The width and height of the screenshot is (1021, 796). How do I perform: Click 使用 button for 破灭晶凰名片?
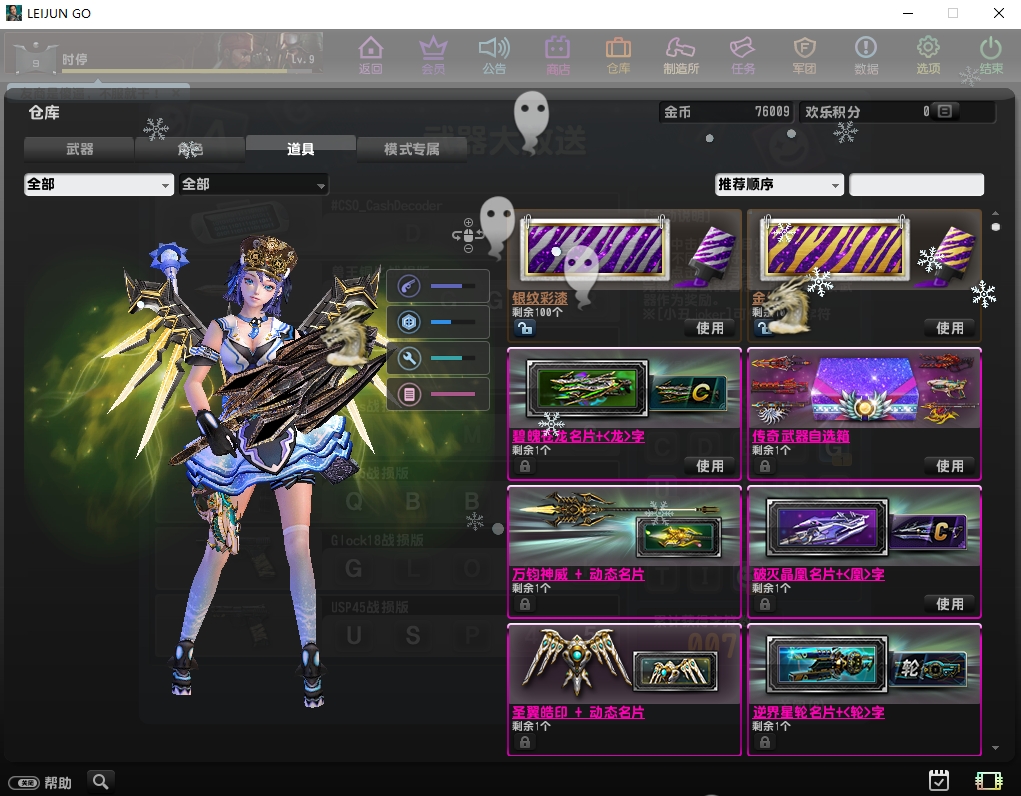pyautogui.click(x=949, y=604)
